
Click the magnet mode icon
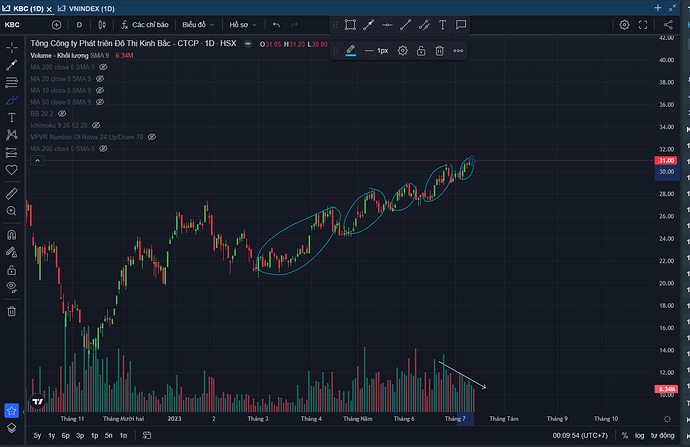(x=12, y=235)
